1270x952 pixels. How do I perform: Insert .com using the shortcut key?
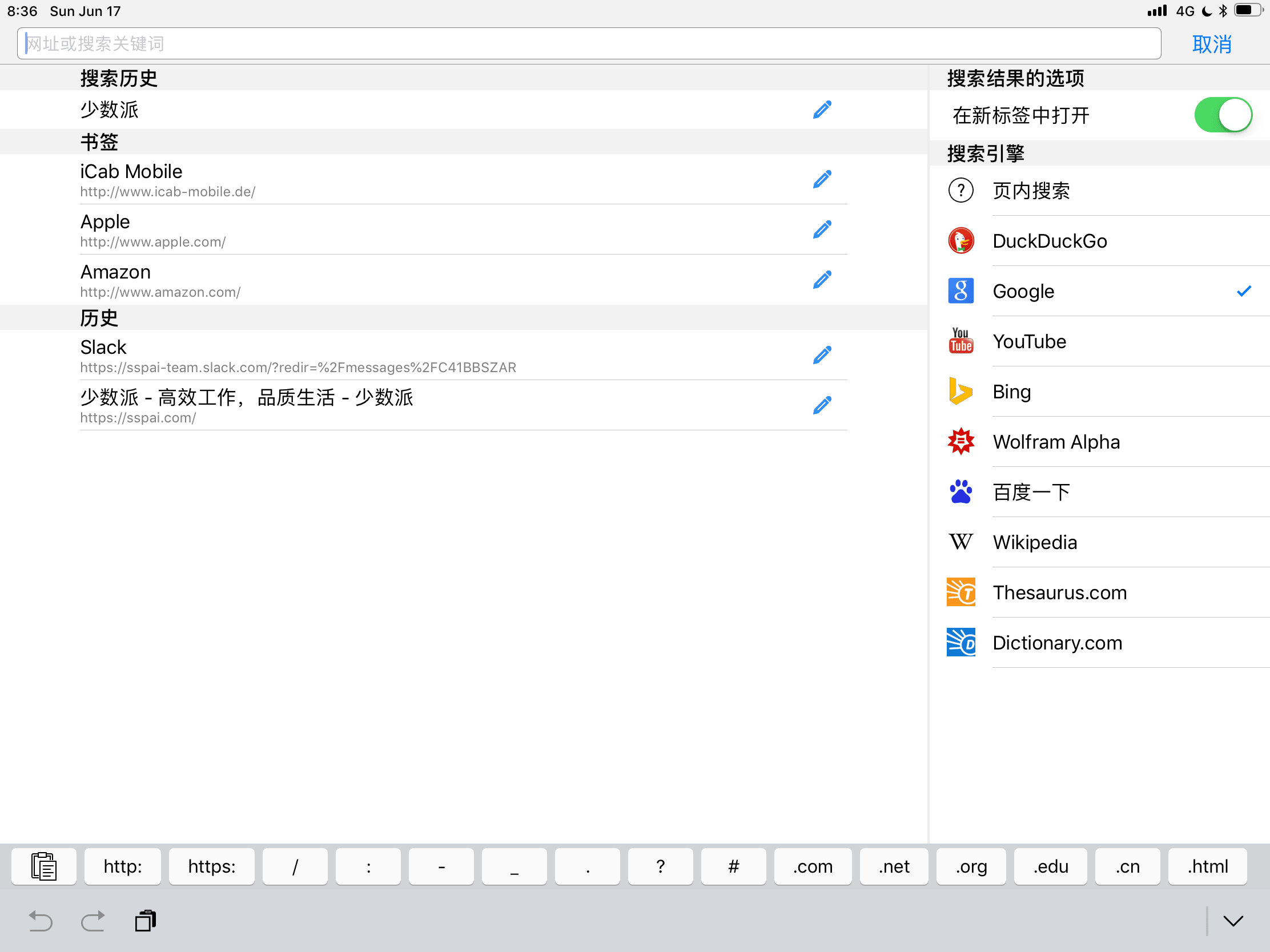(813, 866)
